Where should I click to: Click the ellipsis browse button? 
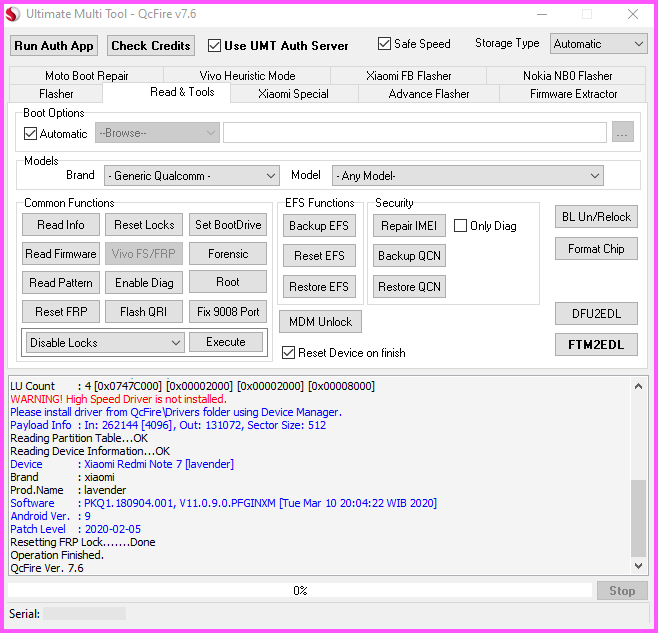pyautogui.click(x=622, y=132)
